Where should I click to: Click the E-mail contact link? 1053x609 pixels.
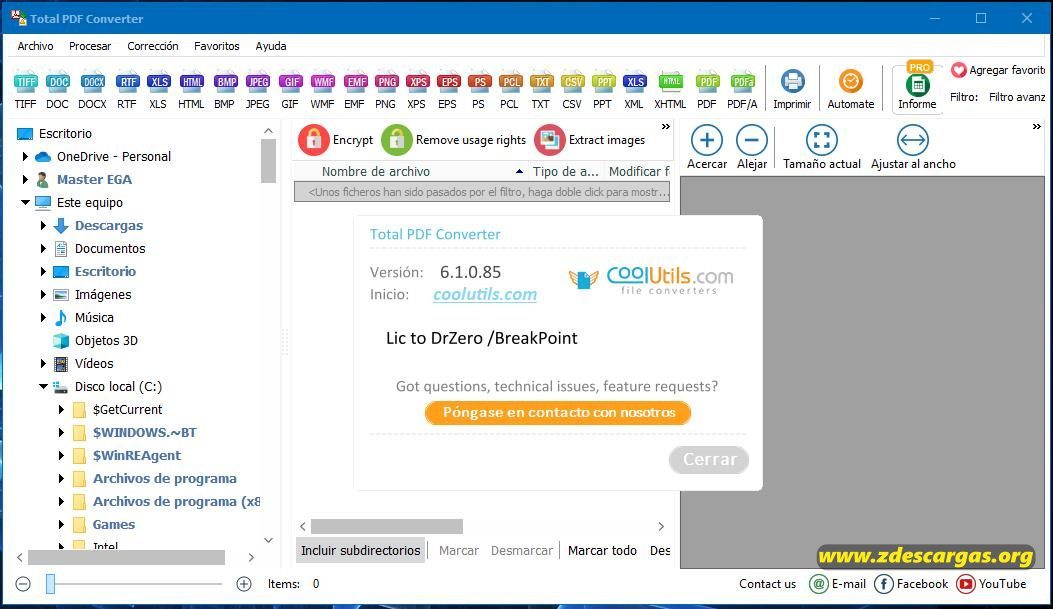coord(838,584)
